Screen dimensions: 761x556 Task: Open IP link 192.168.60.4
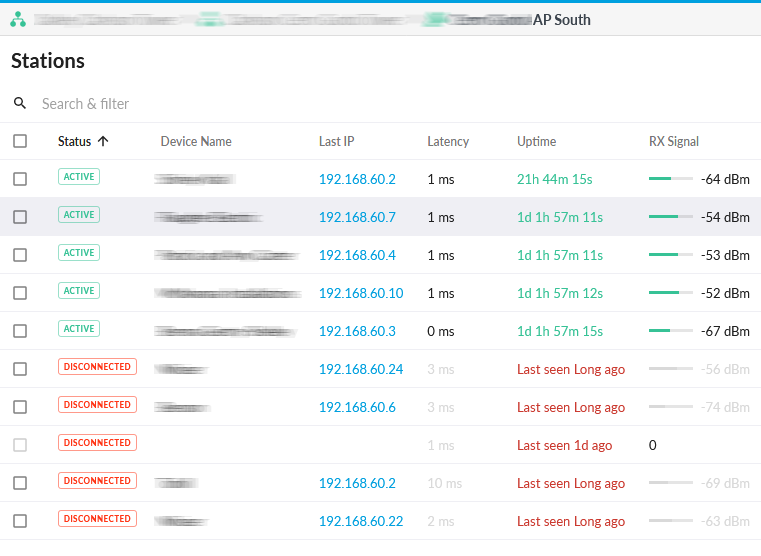click(x=357, y=255)
